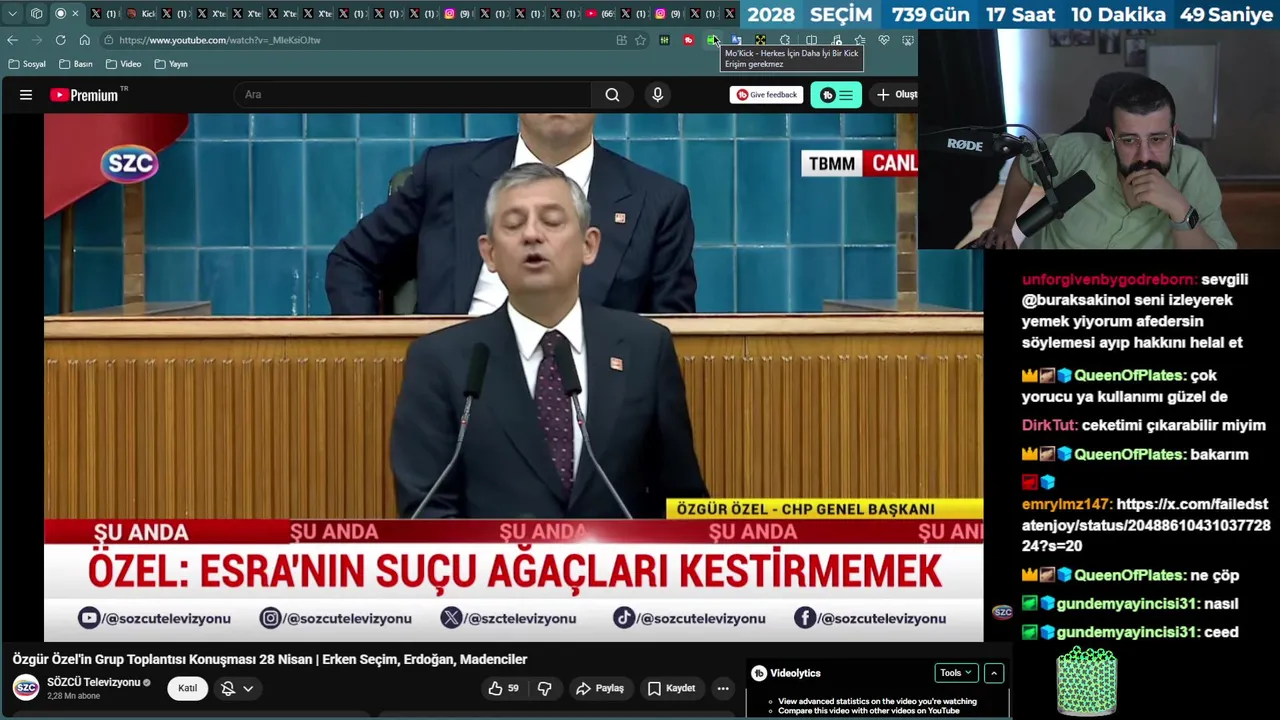Open workspaces icon in tab bar
Viewport: 1280px width, 720px height.
(x=36, y=14)
